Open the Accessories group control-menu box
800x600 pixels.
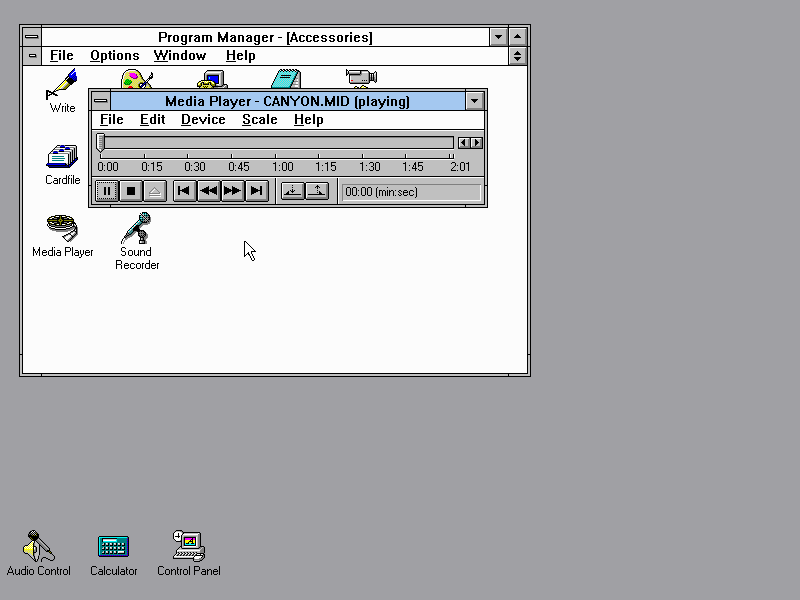pyautogui.click(x=32, y=56)
